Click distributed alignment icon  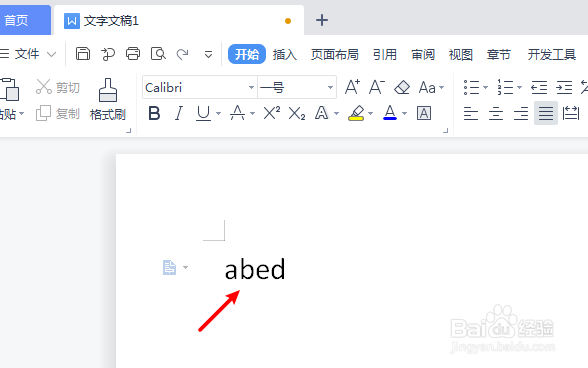[x=571, y=113]
